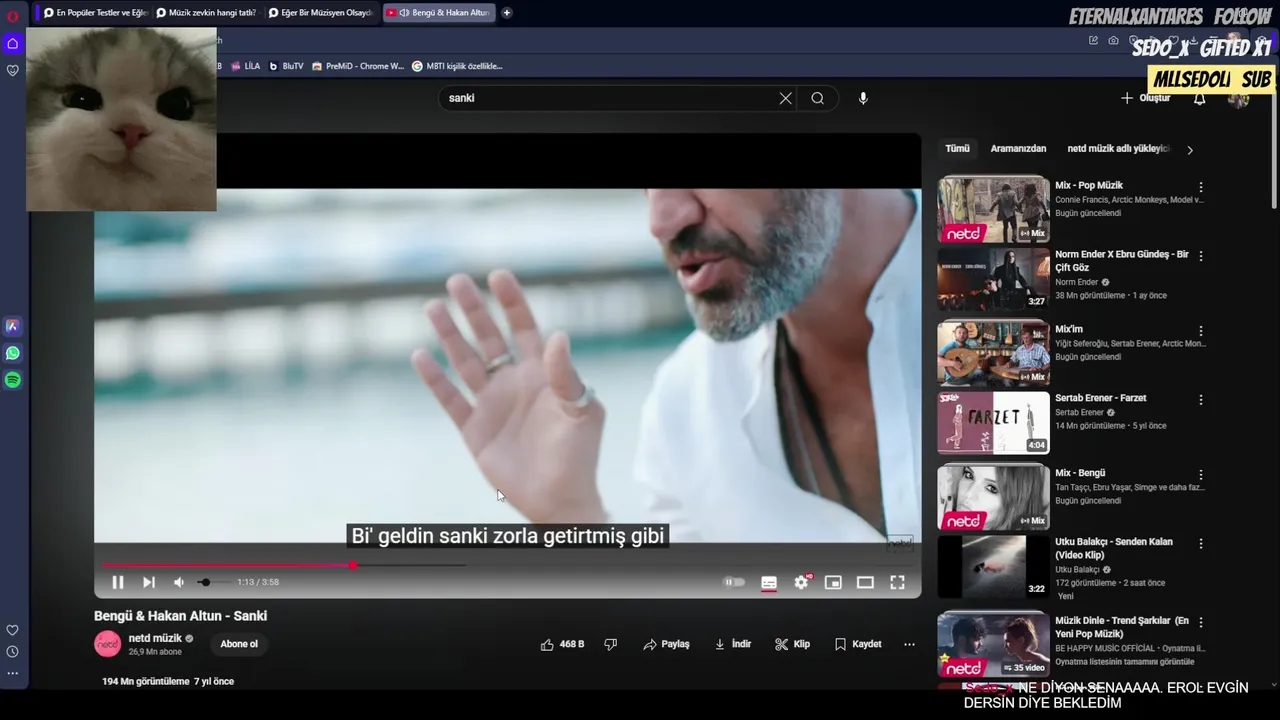Image resolution: width=1280 pixels, height=720 pixels.
Task: Open Opera sidebar home icon
Action: click(x=13, y=44)
